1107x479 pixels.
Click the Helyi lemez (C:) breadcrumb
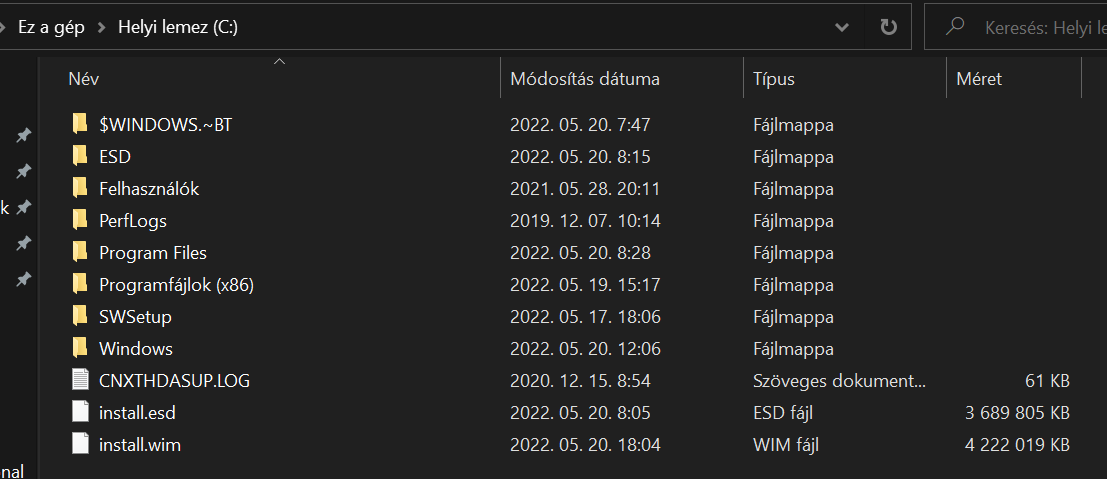pyautogui.click(x=179, y=28)
